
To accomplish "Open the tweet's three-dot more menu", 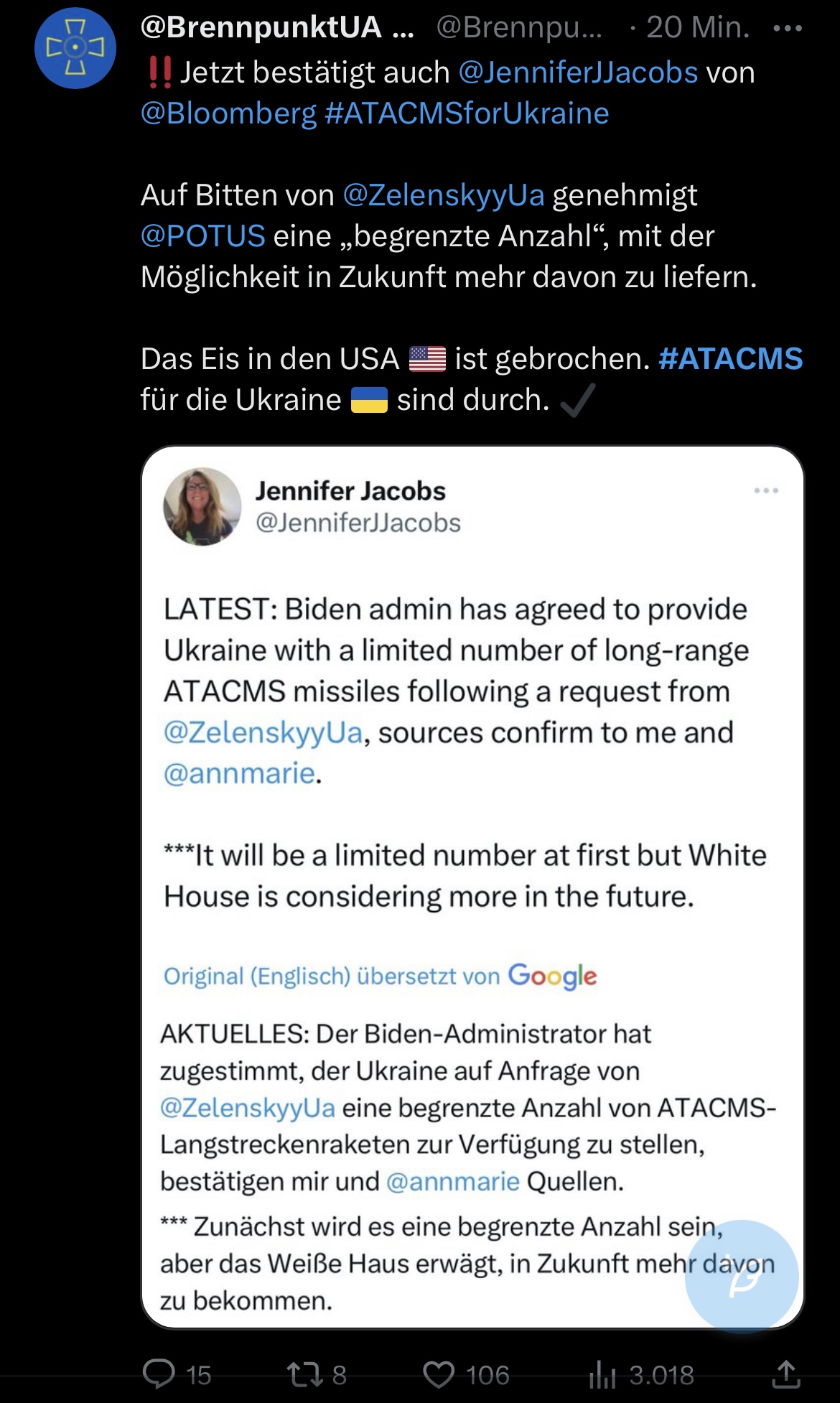I will pos(788,29).
